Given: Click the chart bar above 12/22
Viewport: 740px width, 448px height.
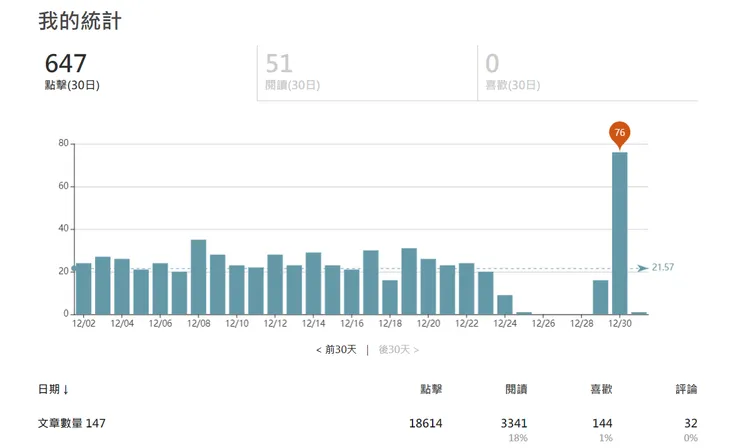Looking at the screenshot, I should (467, 289).
